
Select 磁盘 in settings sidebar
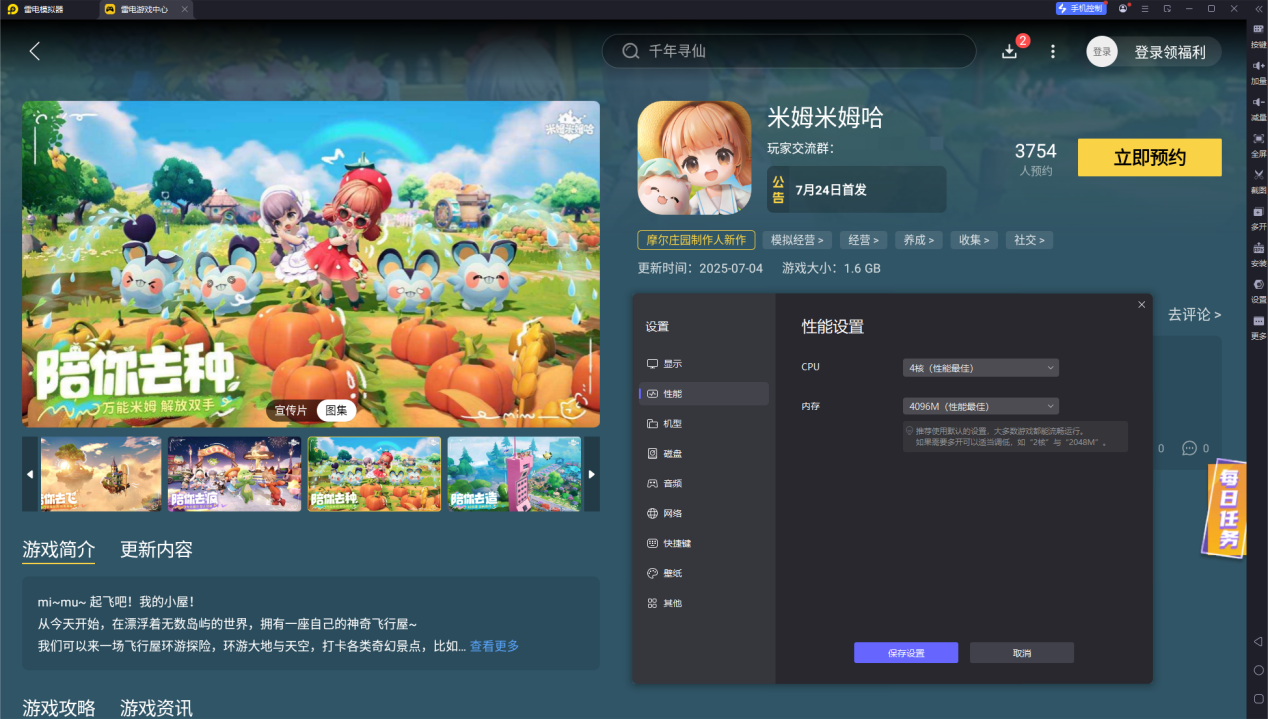pyautogui.click(x=704, y=454)
